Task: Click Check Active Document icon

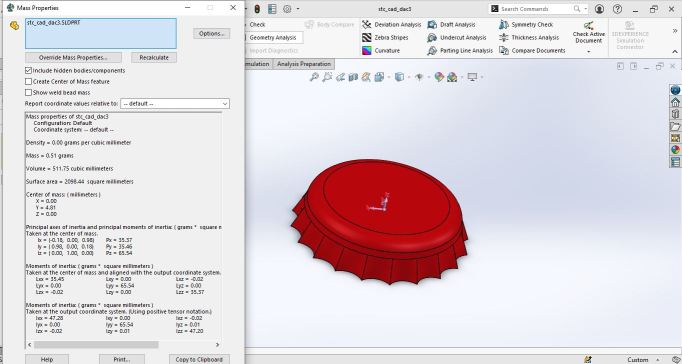Action: coord(588,26)
